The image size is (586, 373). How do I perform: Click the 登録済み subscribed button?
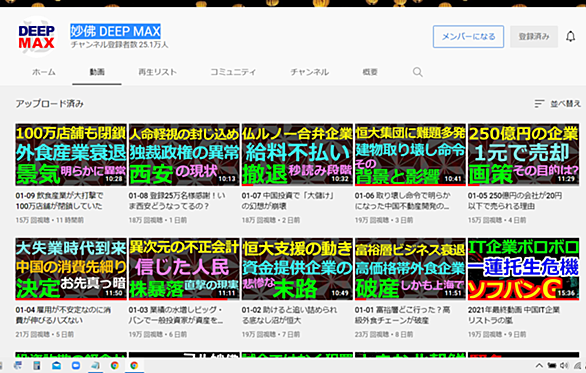coord(534,37)
